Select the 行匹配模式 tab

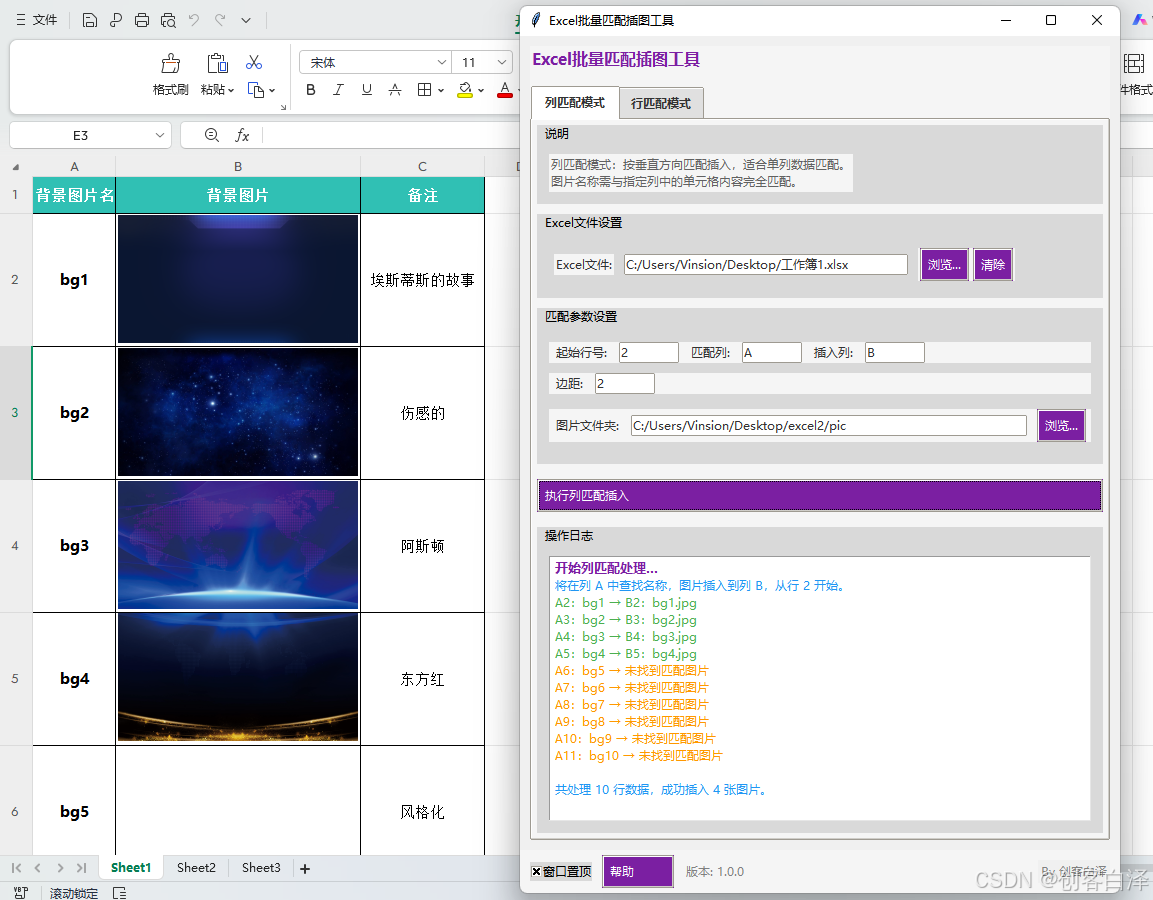[661, 104]
